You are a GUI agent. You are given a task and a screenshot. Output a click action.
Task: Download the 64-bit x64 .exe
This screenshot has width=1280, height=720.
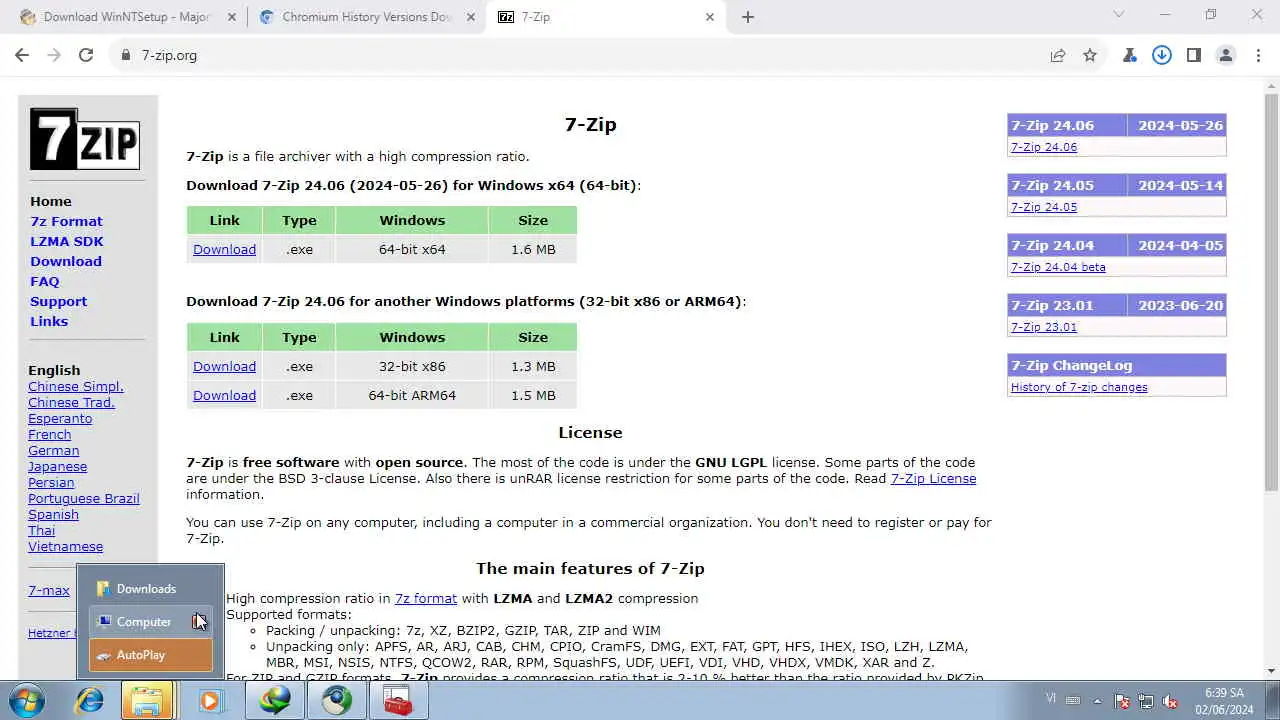224,249
